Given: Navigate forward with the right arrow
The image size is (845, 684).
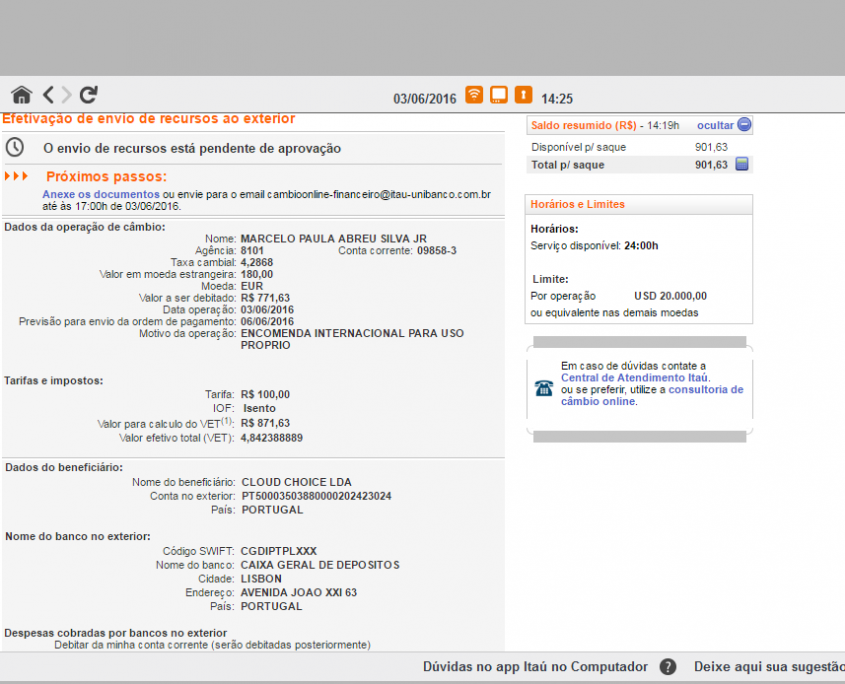Looking at the screenshot, I should pyautogui.click(x=67, y=95).
